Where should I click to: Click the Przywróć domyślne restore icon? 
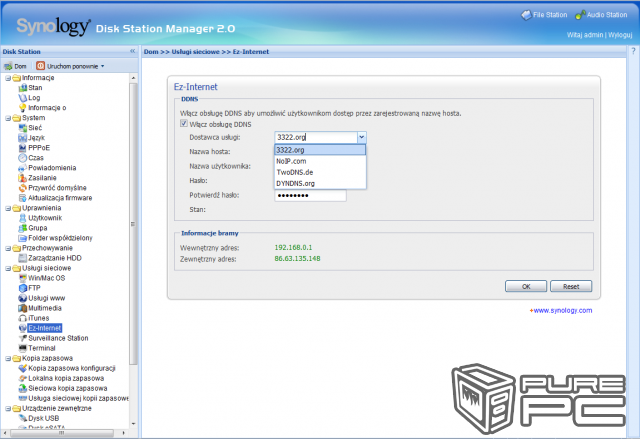coord(23,188)
